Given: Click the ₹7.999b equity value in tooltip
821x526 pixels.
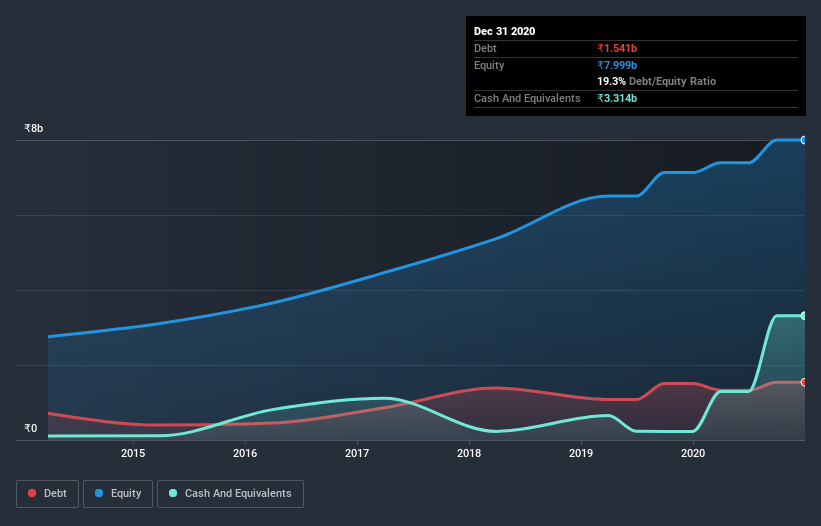Looking at the screenshot, I should pos(617,65).
